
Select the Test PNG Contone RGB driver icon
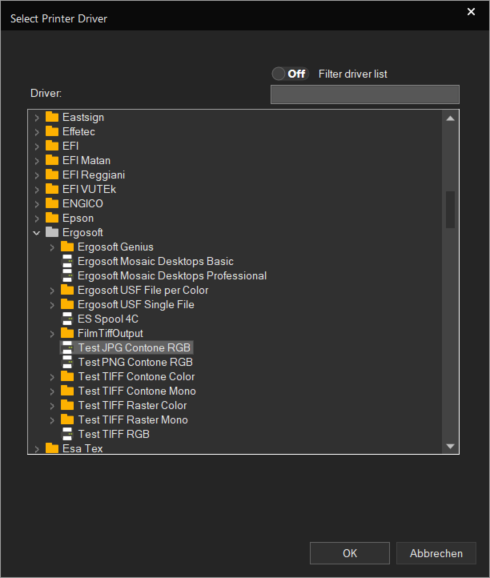[x=67, y=362]
